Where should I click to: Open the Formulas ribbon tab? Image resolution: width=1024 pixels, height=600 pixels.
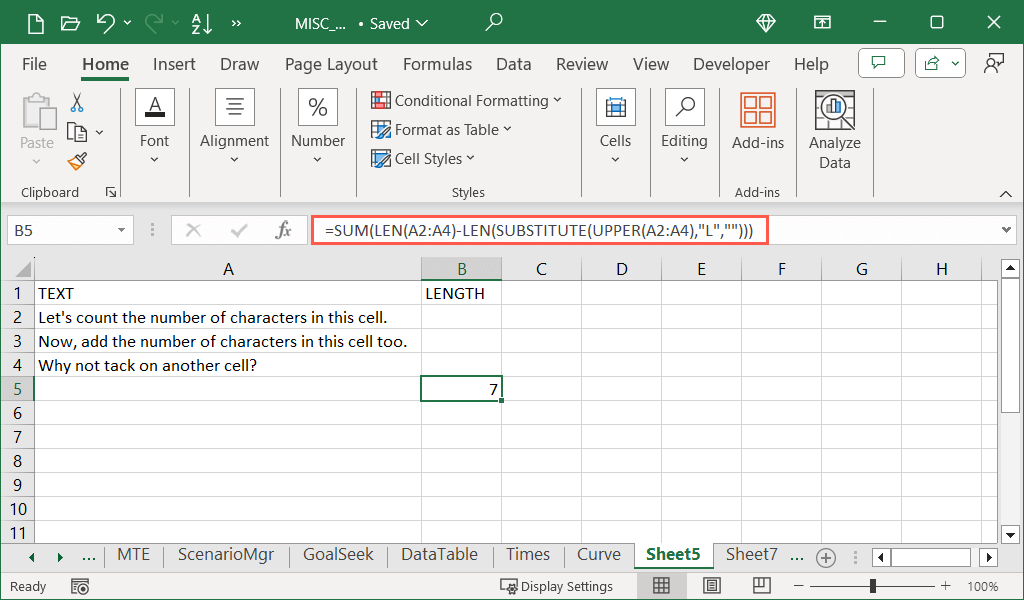437,64
